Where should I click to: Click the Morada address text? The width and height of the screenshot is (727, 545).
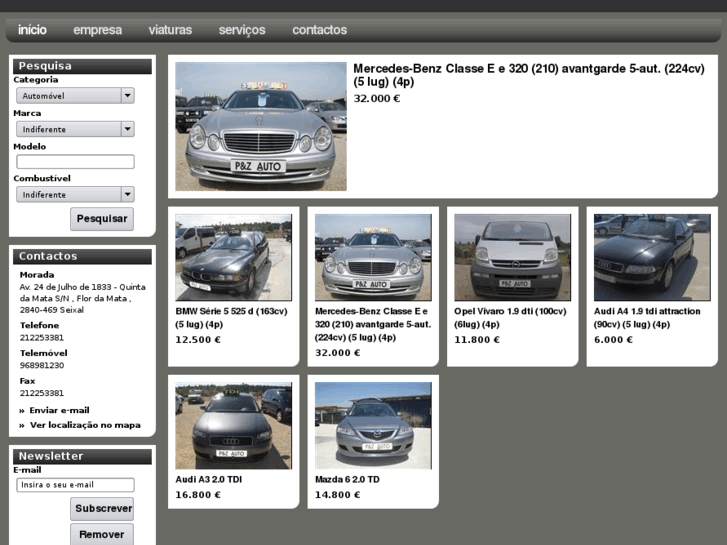click(x=83, y=299)
